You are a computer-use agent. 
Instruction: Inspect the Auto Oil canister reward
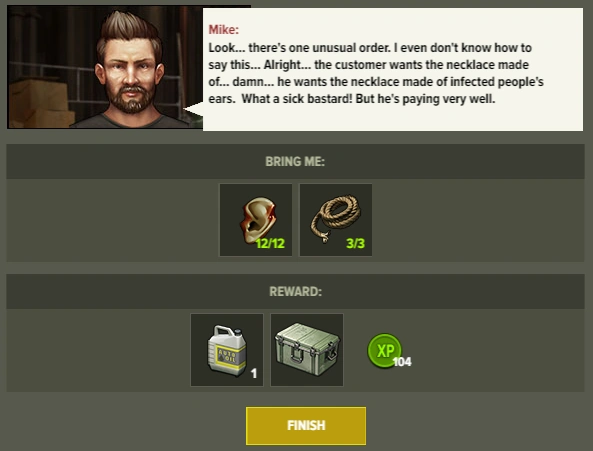(227, 350)
